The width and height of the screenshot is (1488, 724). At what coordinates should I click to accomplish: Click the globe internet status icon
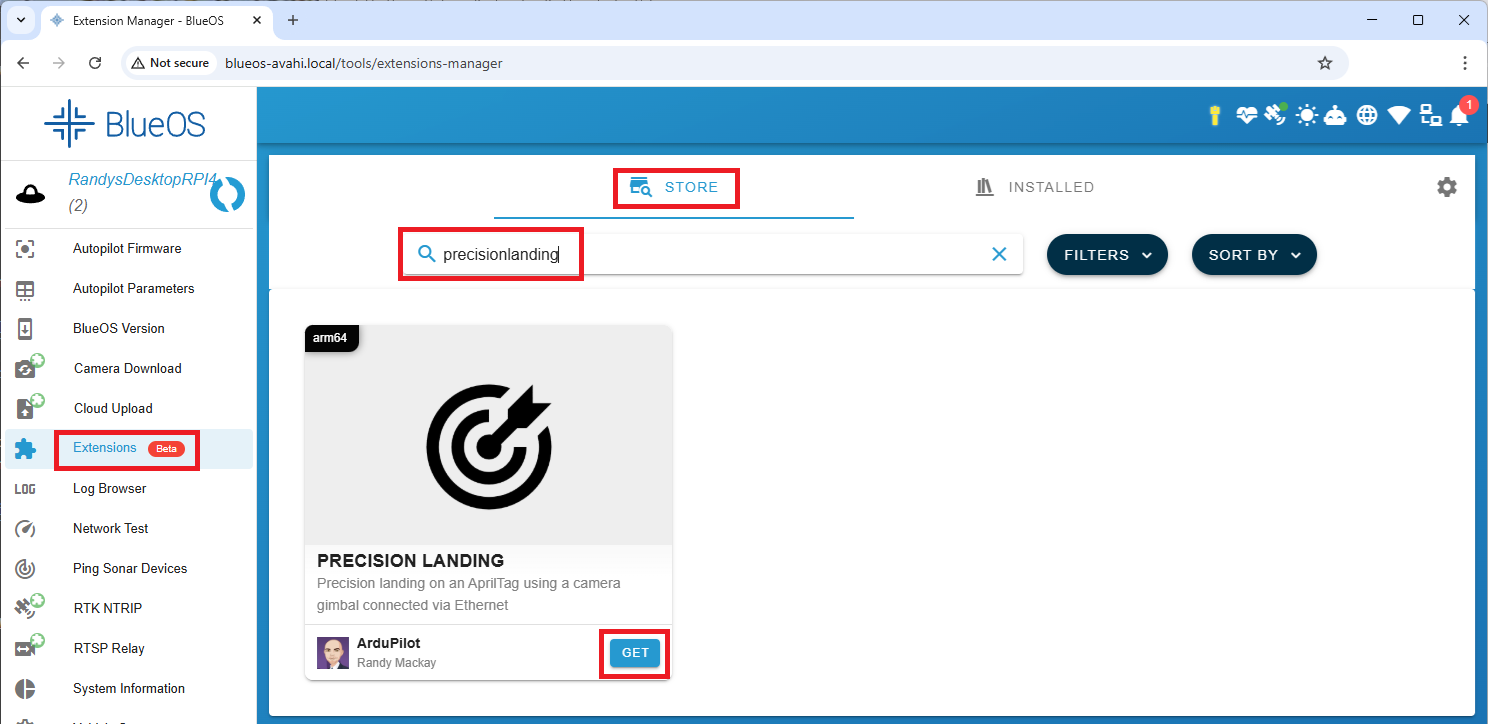[x=1367, y=116]
